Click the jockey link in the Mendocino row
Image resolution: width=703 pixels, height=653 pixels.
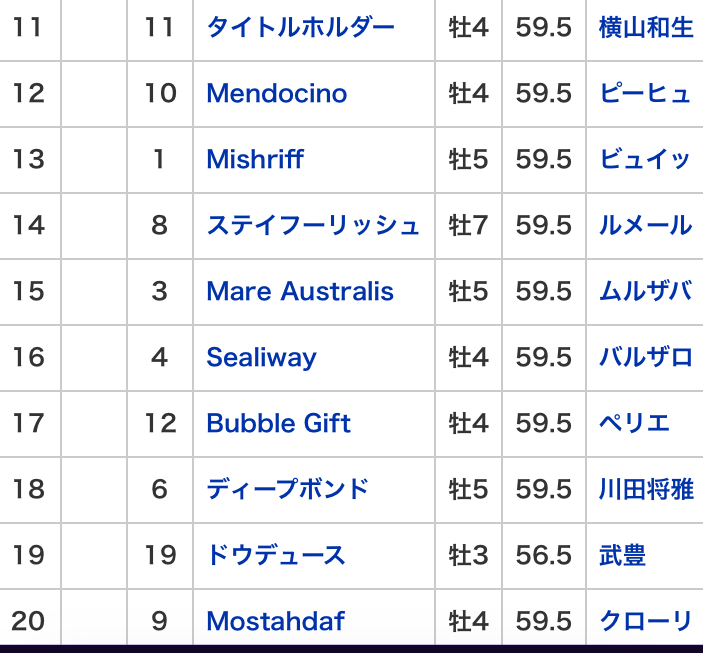click(646, 93)
